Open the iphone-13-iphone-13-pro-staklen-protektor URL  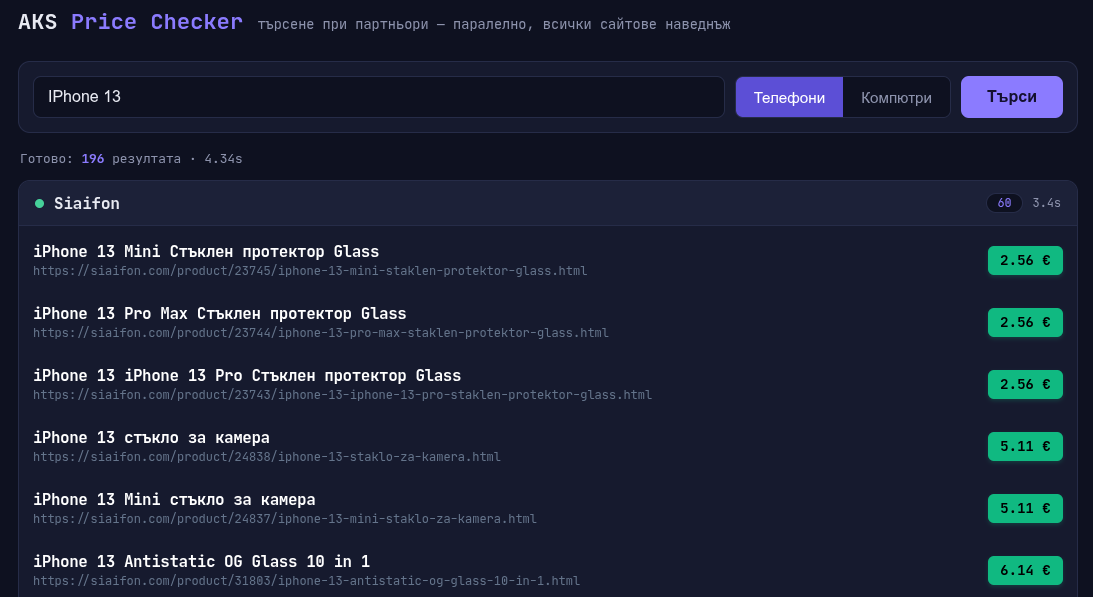click(x=342, y=395)
